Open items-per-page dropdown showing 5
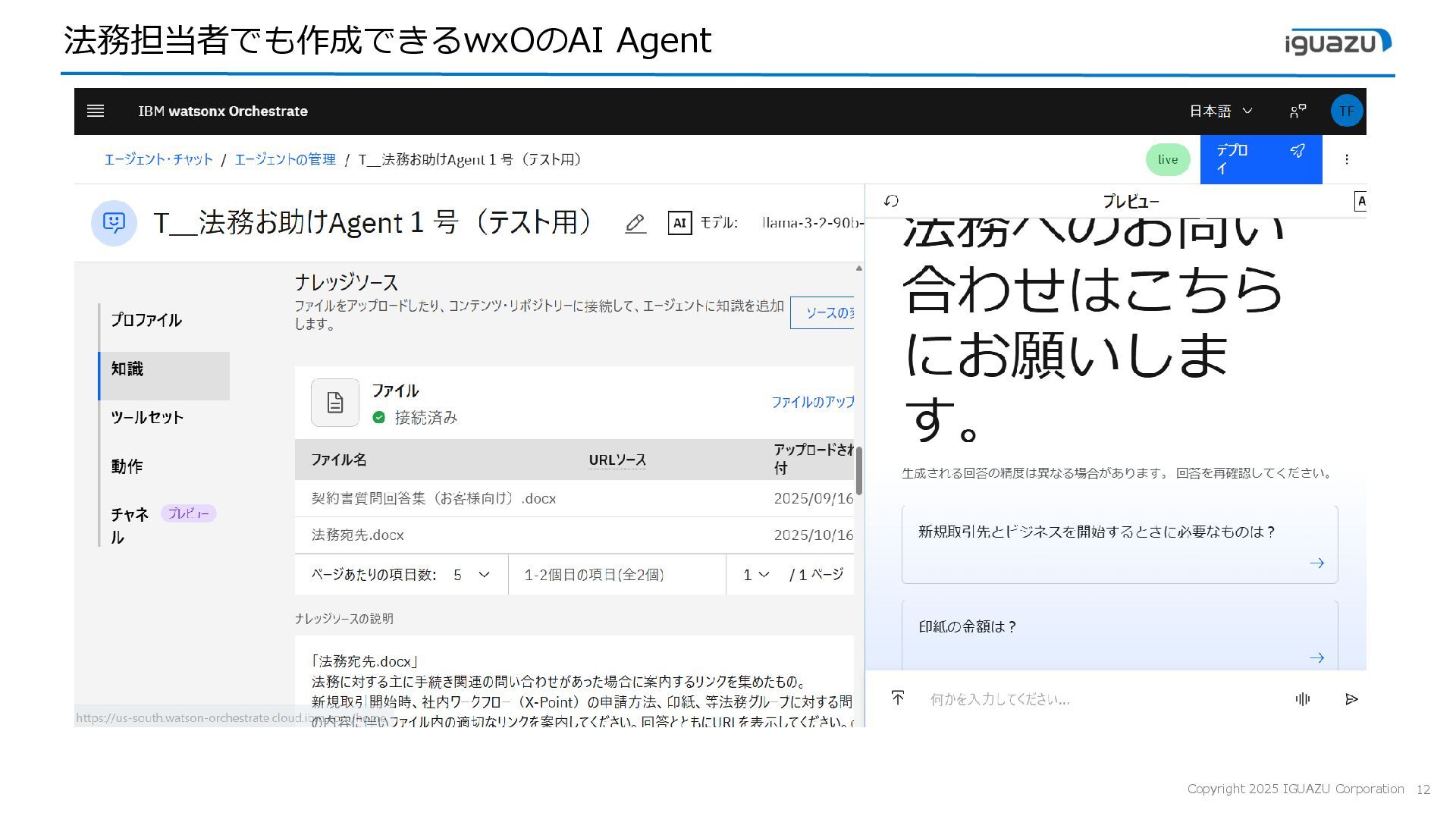Viewport: 1456px width, 819px height. click(x=472, y=575)
